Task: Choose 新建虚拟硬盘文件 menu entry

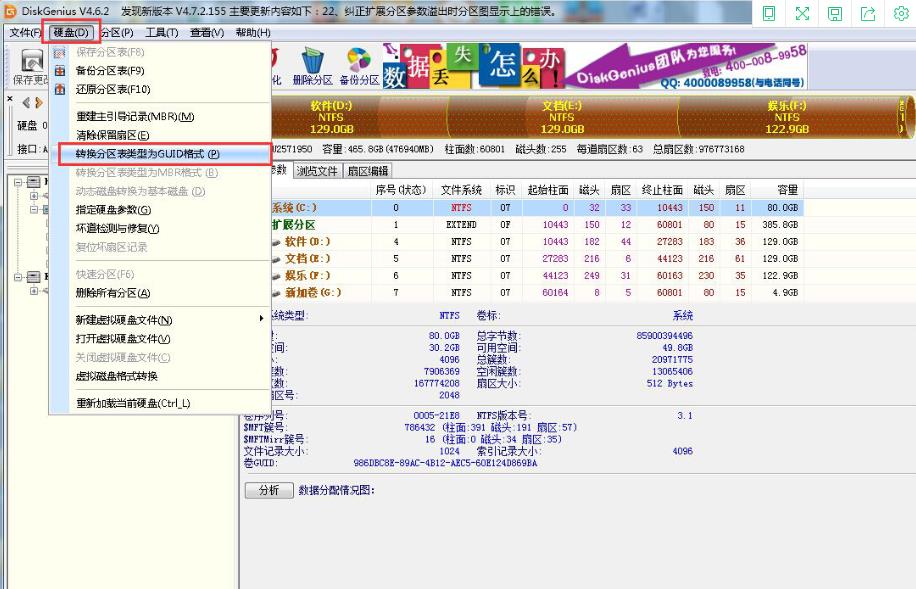Action: [161, 320]
